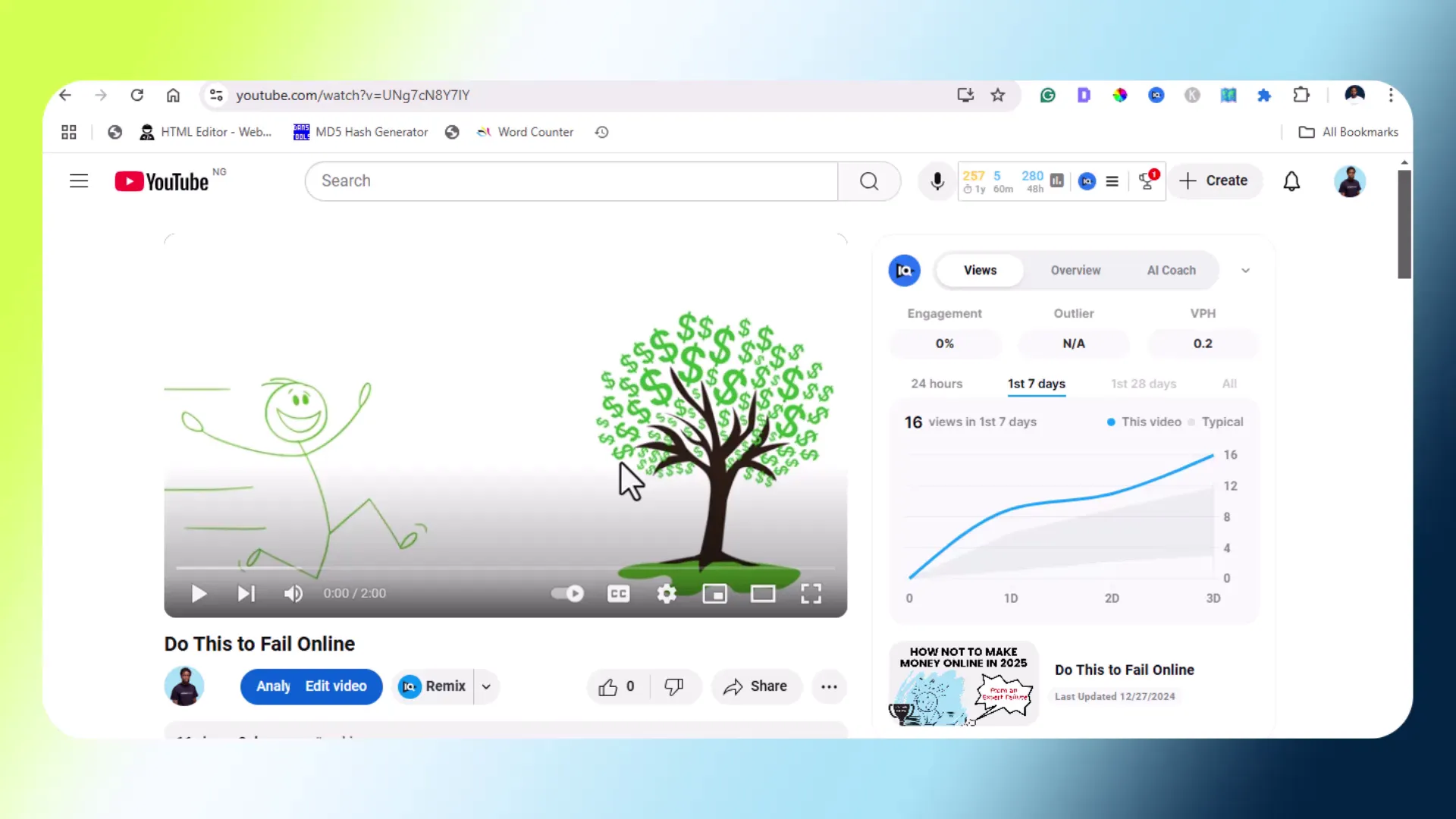The image size is (1456, 819).
Task: Click the Outlier N/A value
Action: 1074,344
